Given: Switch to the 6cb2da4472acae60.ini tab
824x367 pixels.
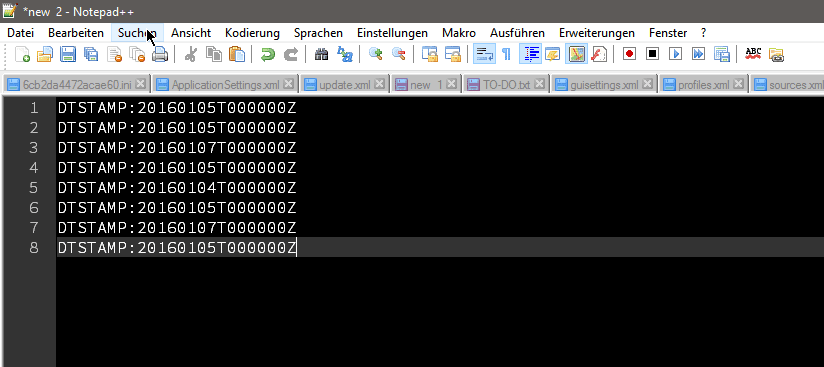Looking at the screenshot, I should tap(77, 85).
